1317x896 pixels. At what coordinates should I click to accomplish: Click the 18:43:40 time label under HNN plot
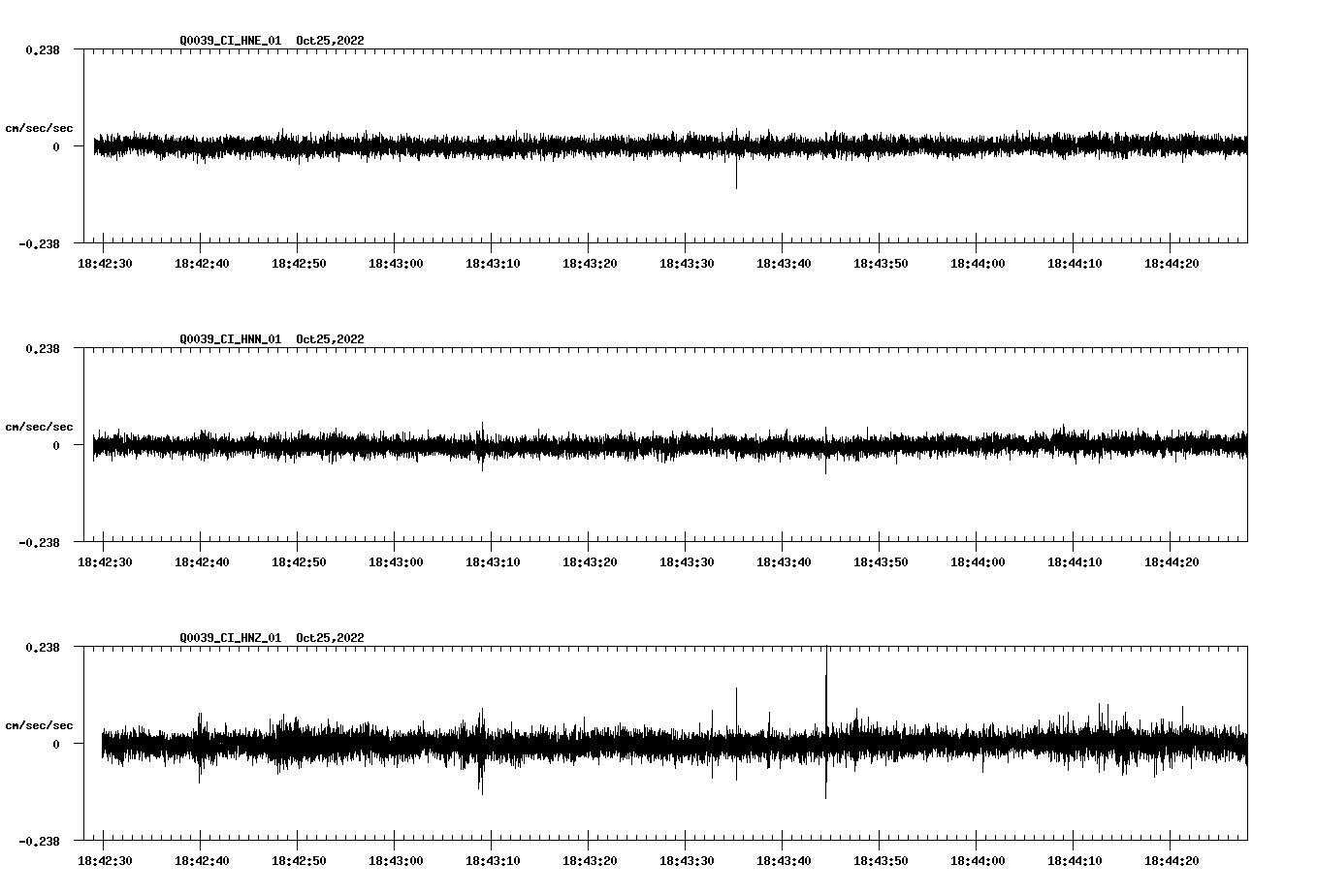click(784, 562)
